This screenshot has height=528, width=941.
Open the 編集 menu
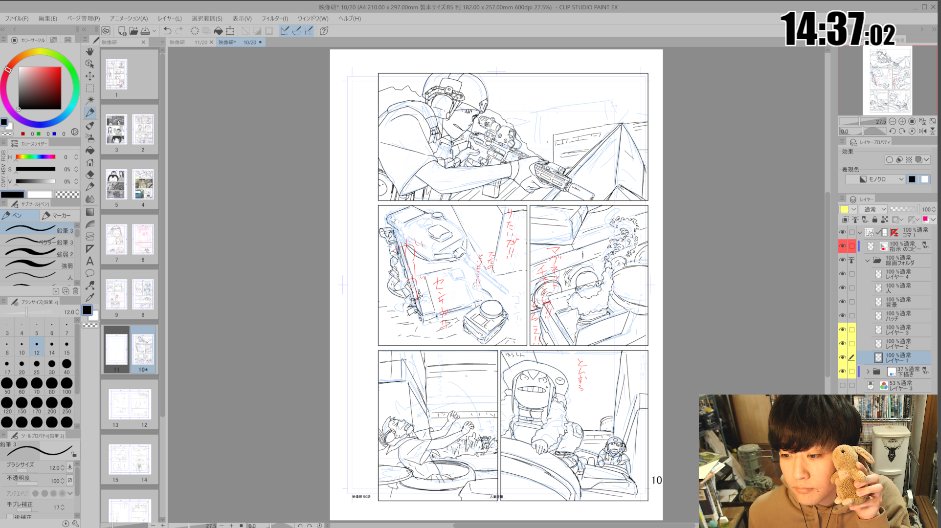click(x=48, y=19)
